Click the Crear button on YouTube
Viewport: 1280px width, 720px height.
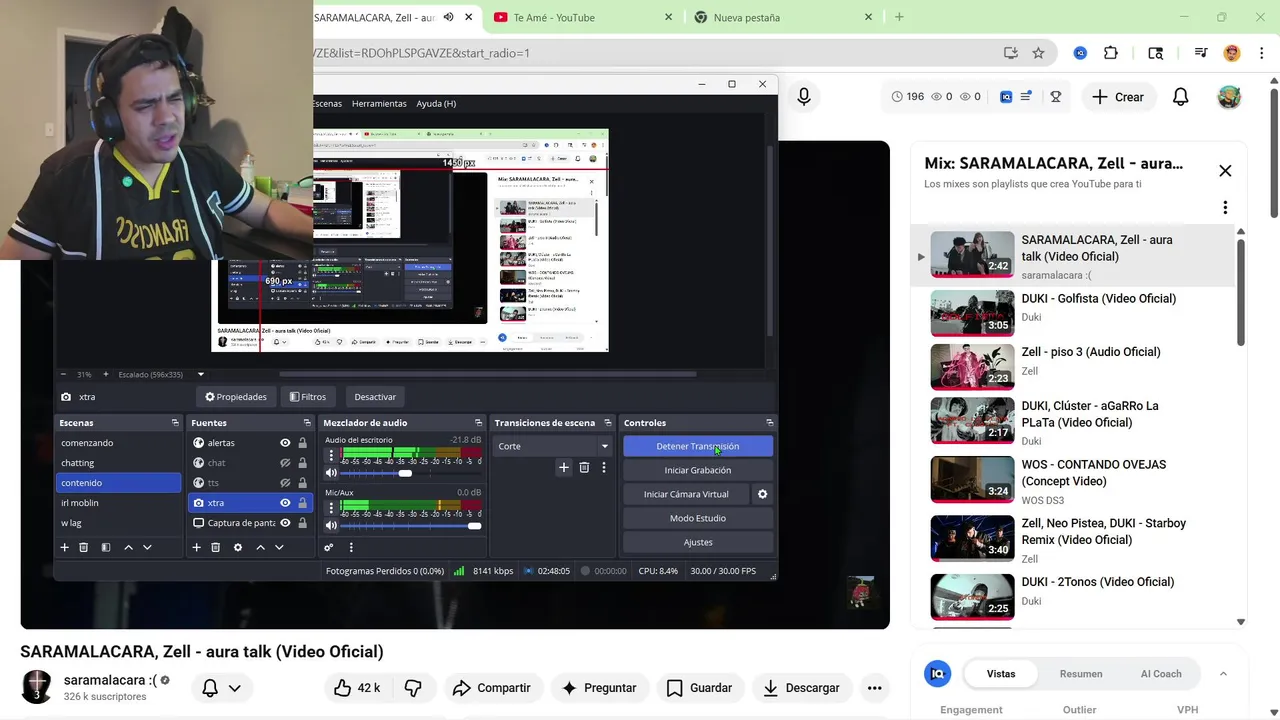click(1118, 97)
